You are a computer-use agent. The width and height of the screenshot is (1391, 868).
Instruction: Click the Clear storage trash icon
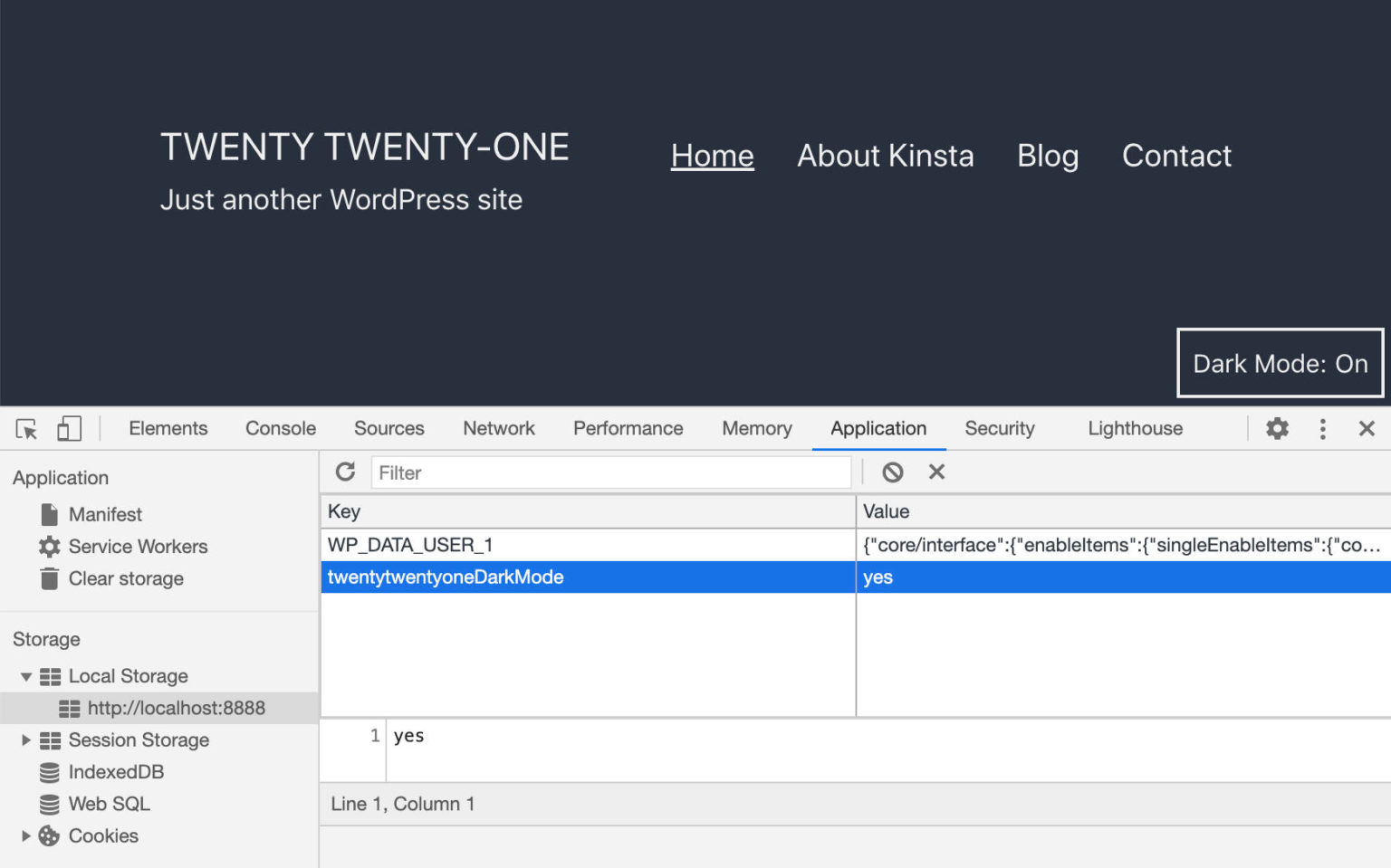[49, 578]
